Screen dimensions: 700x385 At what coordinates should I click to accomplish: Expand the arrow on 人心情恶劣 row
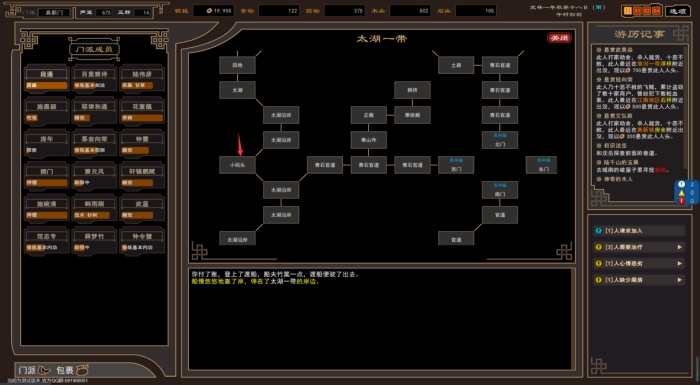(x=679, y=263)
